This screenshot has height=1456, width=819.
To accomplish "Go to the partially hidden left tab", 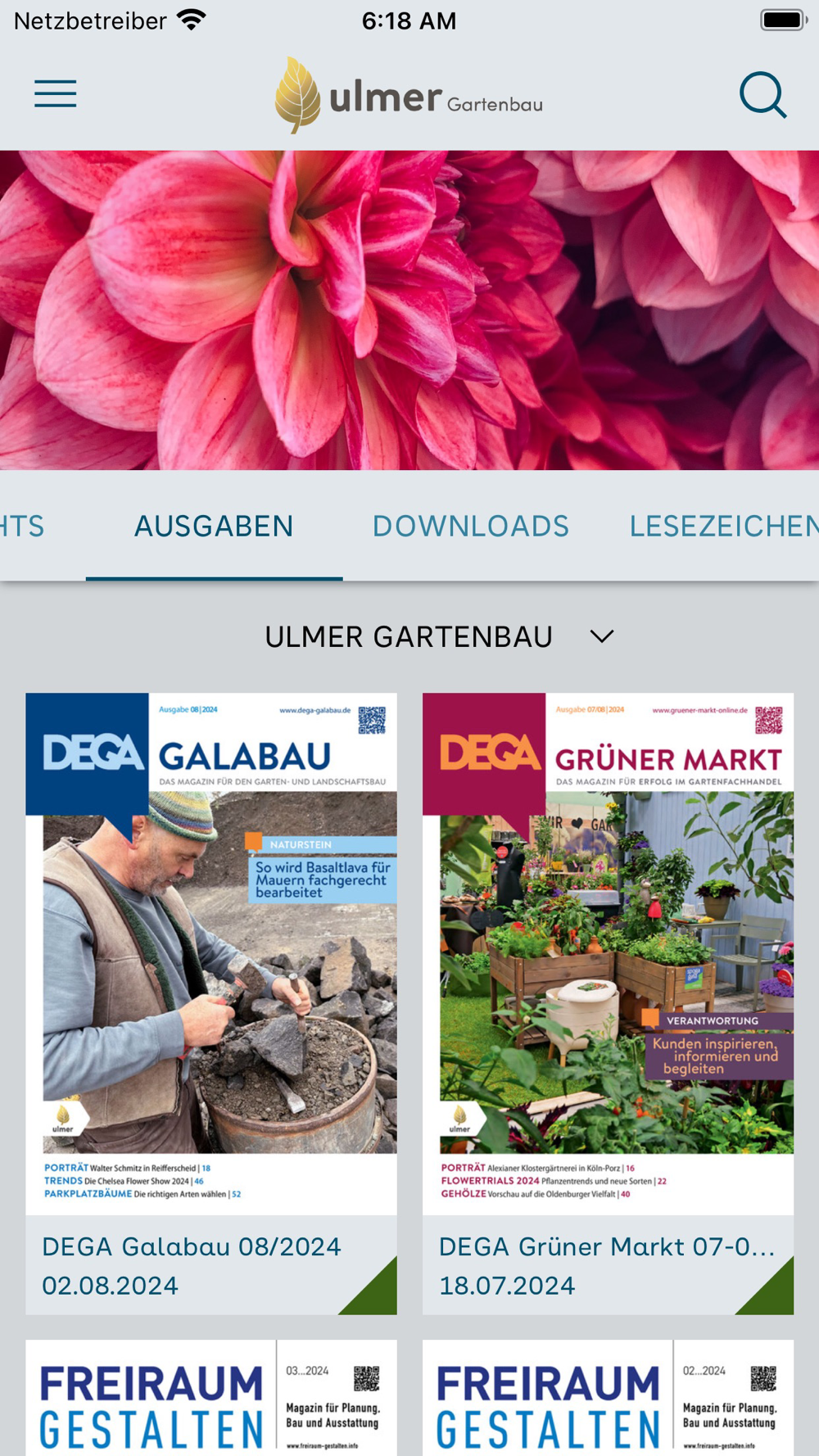I will [22, 526].
